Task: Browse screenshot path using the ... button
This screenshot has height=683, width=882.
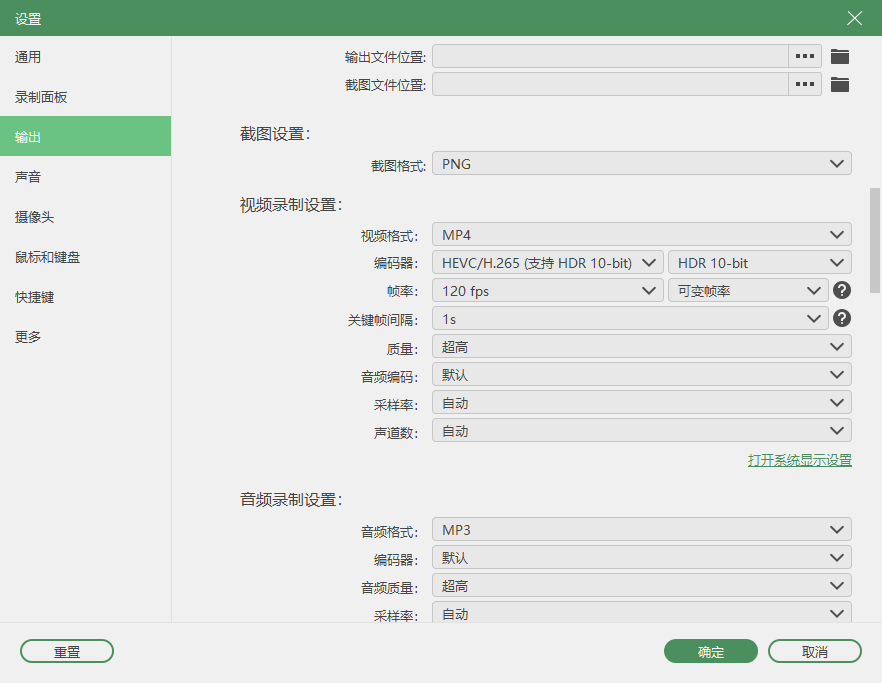Action: (x=804, y=84)
